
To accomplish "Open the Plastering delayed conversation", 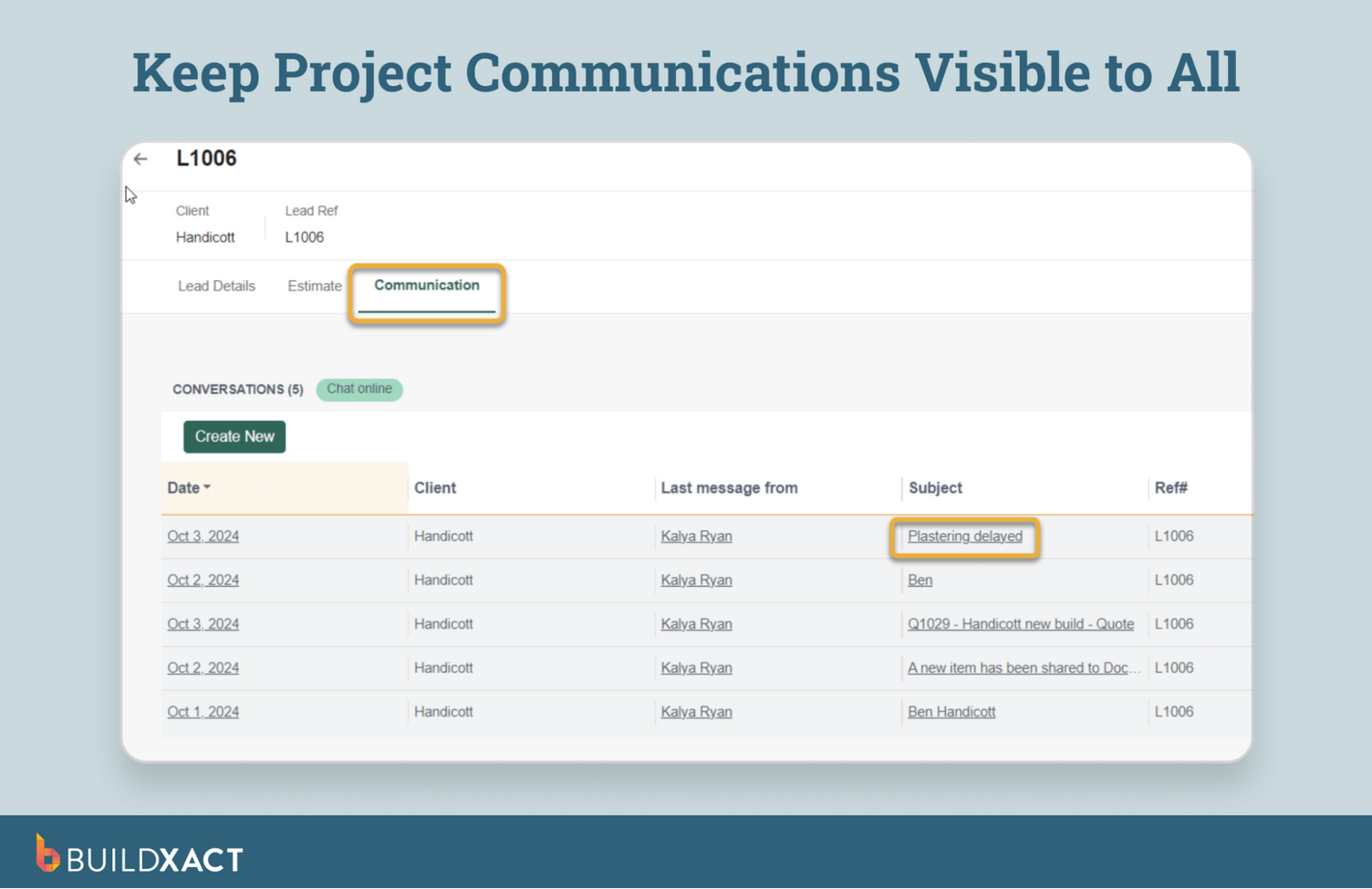I will coord(964,536).
